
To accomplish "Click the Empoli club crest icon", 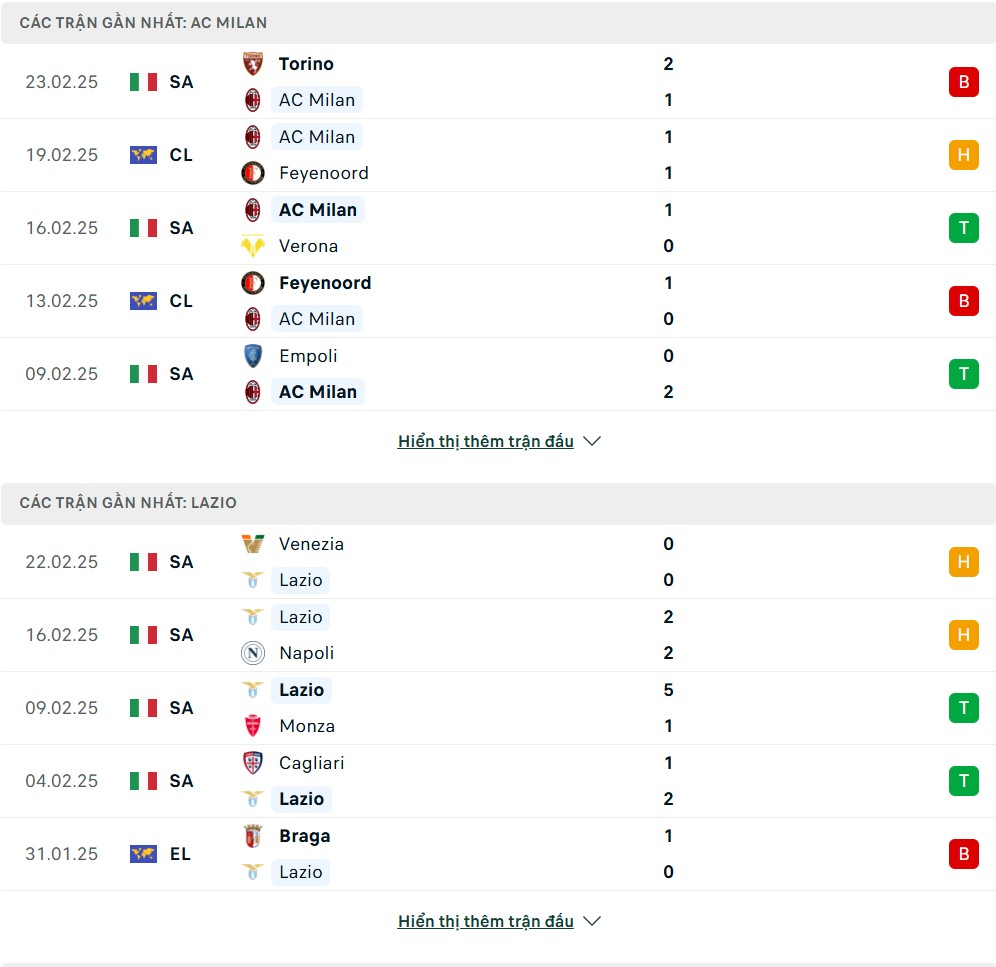I will click(x=253, y=356).
